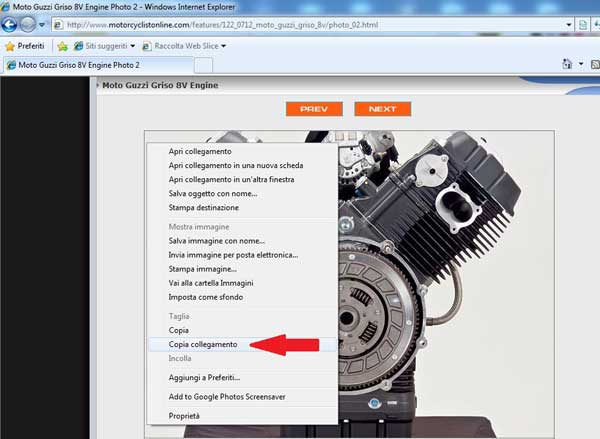The width and height of the screenshot is (600, 439).
Task: Open a new blank tab
Action: click(x=204, y=65)
